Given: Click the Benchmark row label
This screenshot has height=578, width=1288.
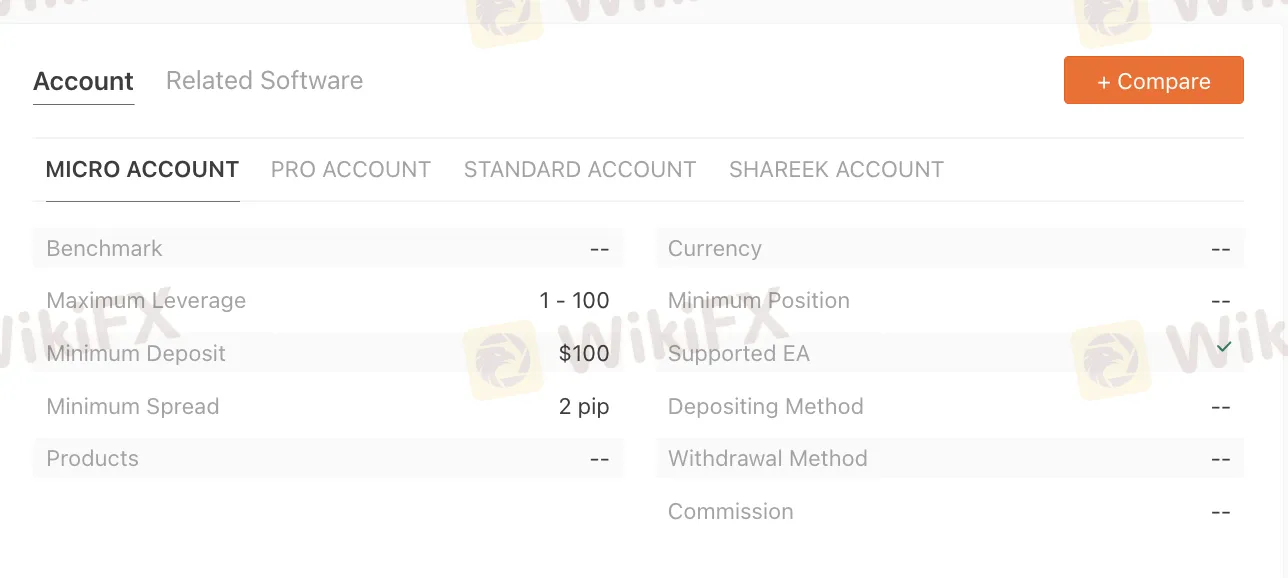Looking at the screenshot, I should tap(104, 249).
